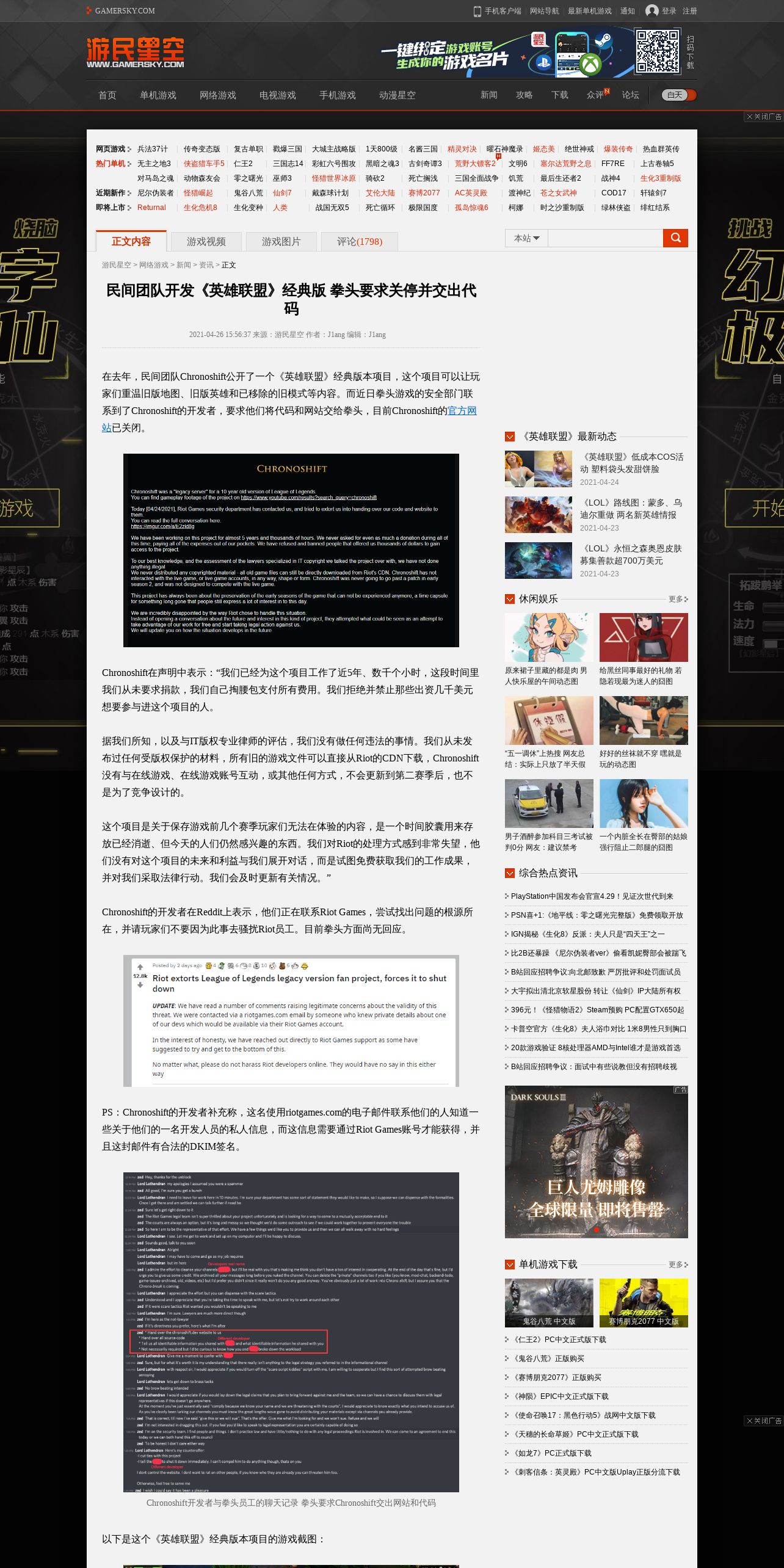
Task: Open 396元！《怪猎物语2》Steam预购 headline
Action: click(x=598, y=1010)
